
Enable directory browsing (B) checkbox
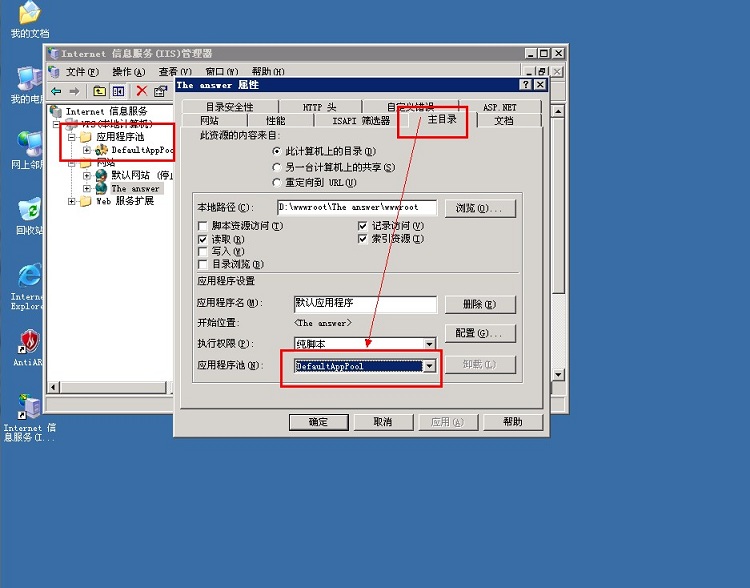203,265
